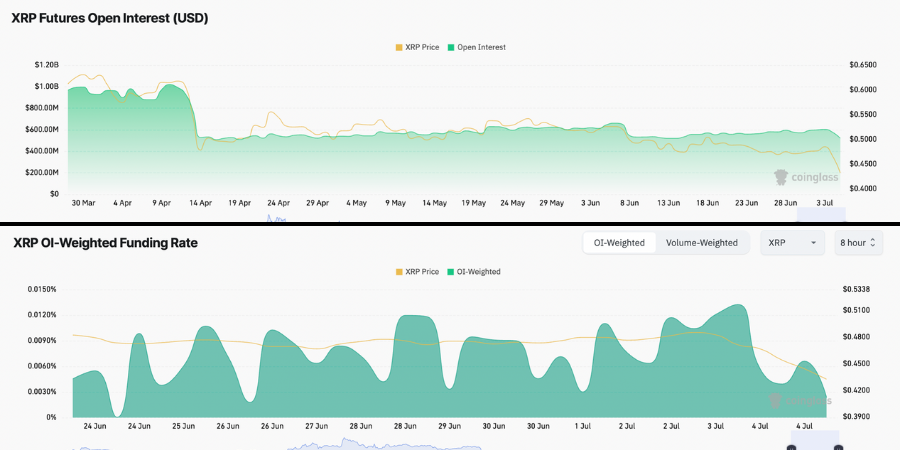This screenshot has height=450, width=900.
Task: Click the 27 Jun date label
Action: click(316, 426)
